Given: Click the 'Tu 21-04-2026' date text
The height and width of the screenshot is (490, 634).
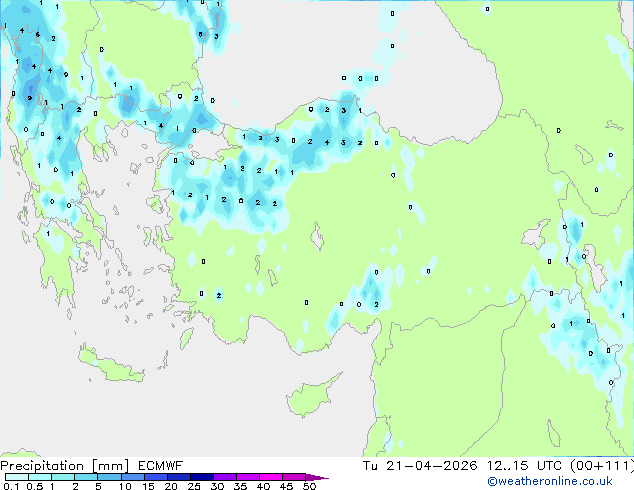Looking at the screenshot, I should [420, 466].
